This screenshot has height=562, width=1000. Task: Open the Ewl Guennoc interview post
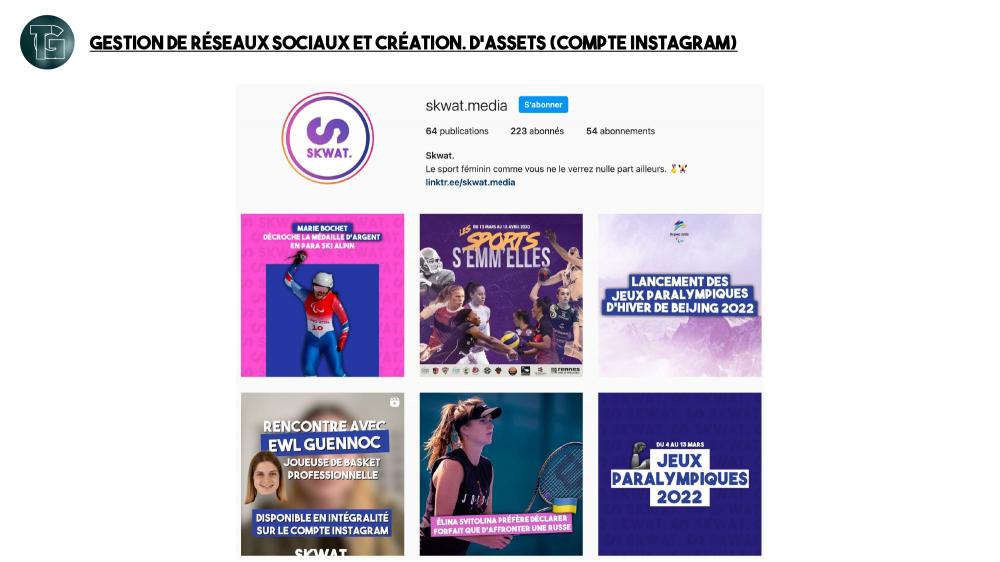322,474
